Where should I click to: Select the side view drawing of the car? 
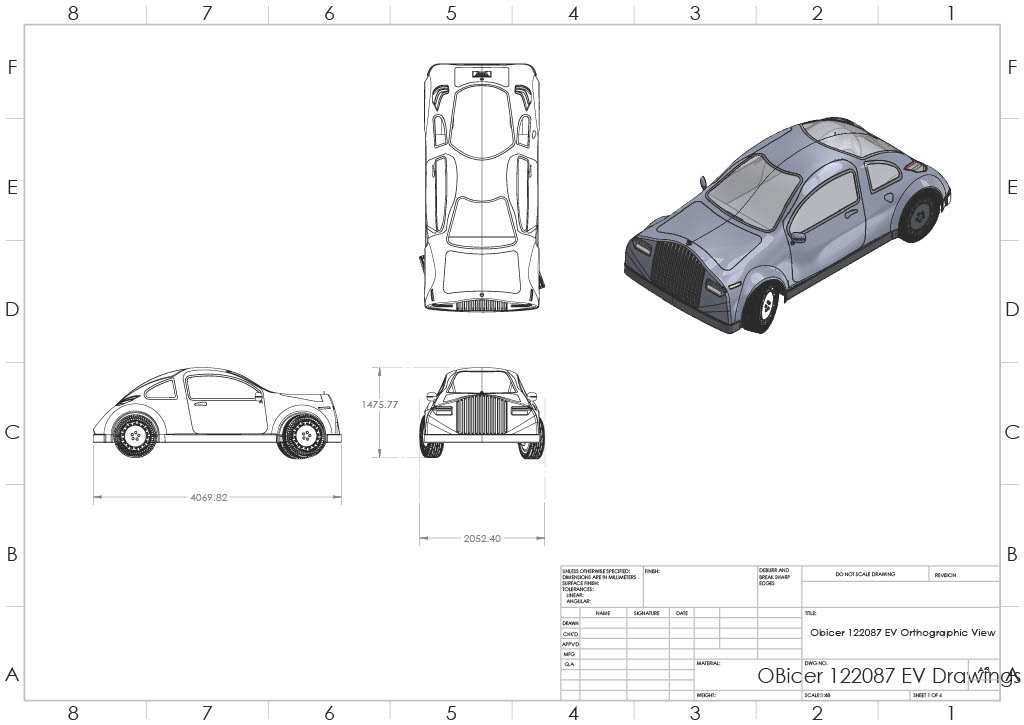click(217, 413)
